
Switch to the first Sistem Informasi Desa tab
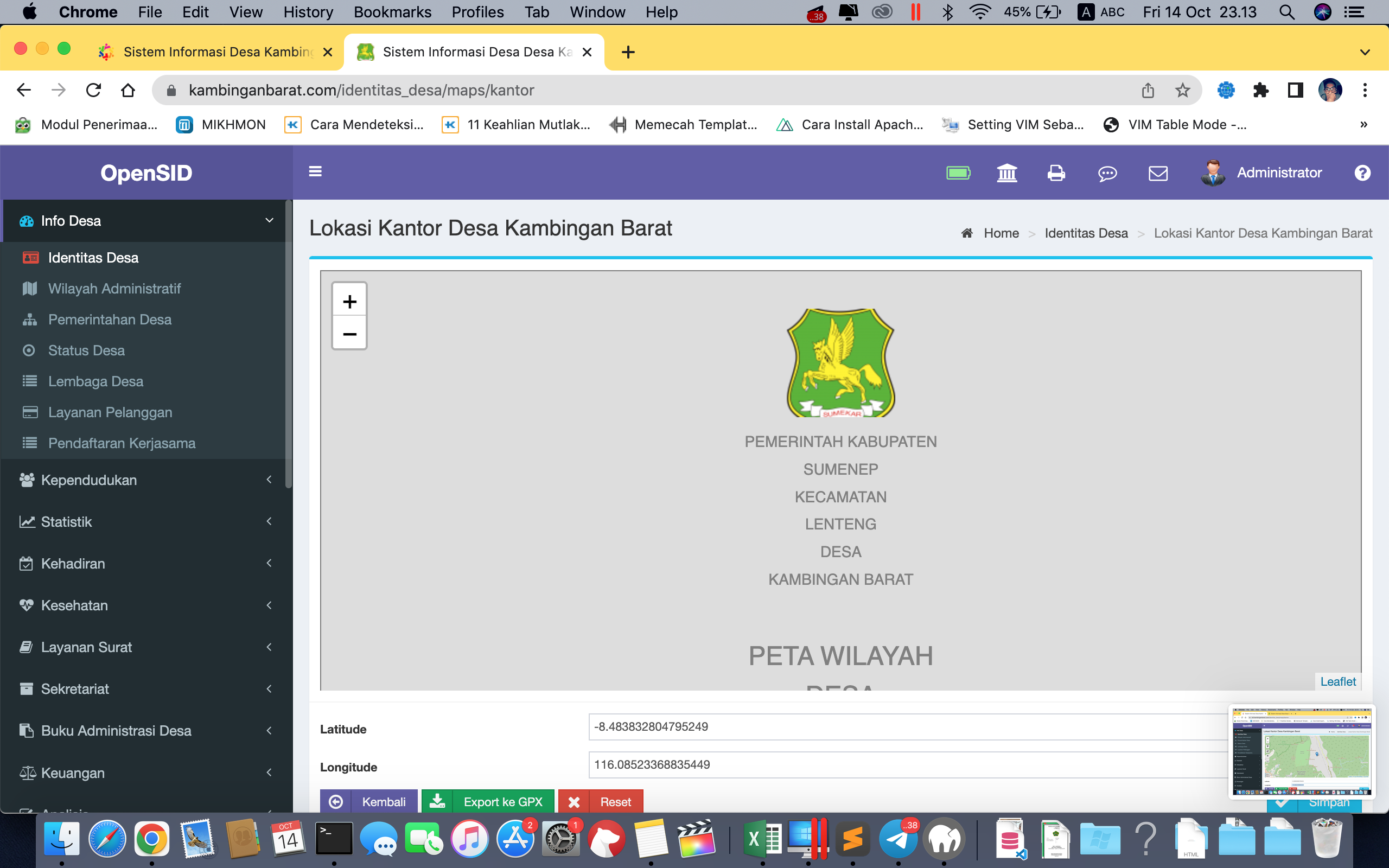pos(212,52)
